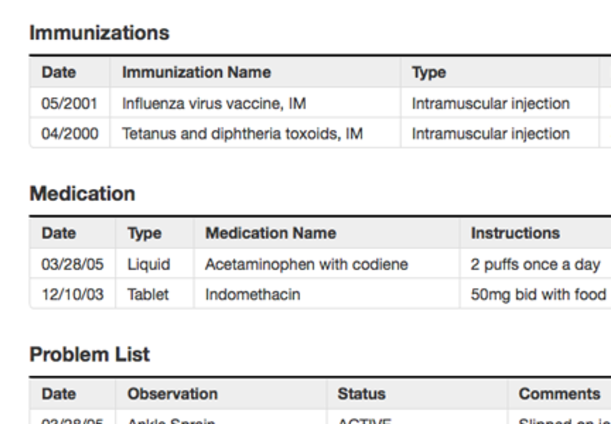Click the Date header in Immunizations table

tap(59, 72)
